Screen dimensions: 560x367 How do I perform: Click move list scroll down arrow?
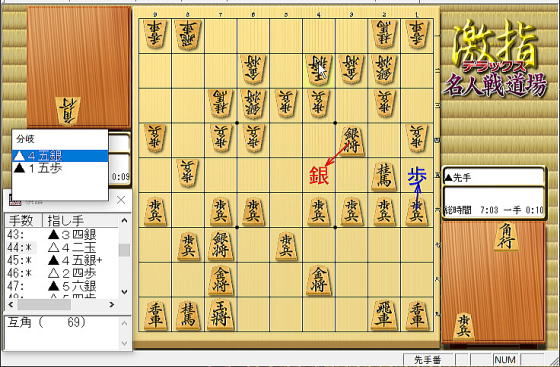tap(124, 292)
